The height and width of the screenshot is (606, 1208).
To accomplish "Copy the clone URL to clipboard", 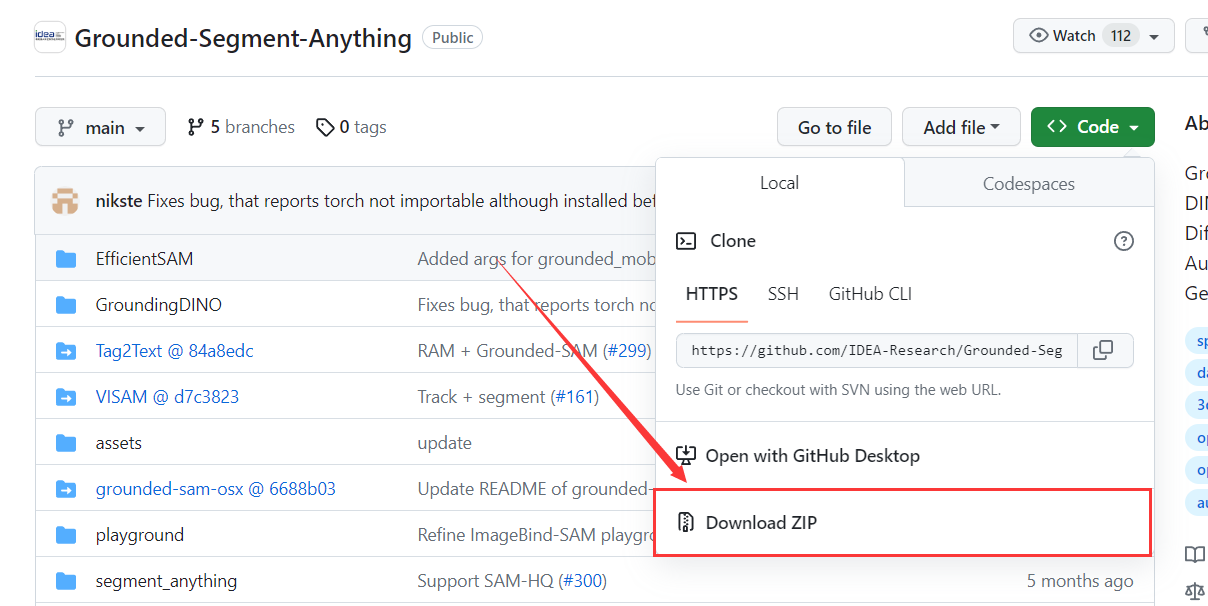I will (x=1103, y=350).
